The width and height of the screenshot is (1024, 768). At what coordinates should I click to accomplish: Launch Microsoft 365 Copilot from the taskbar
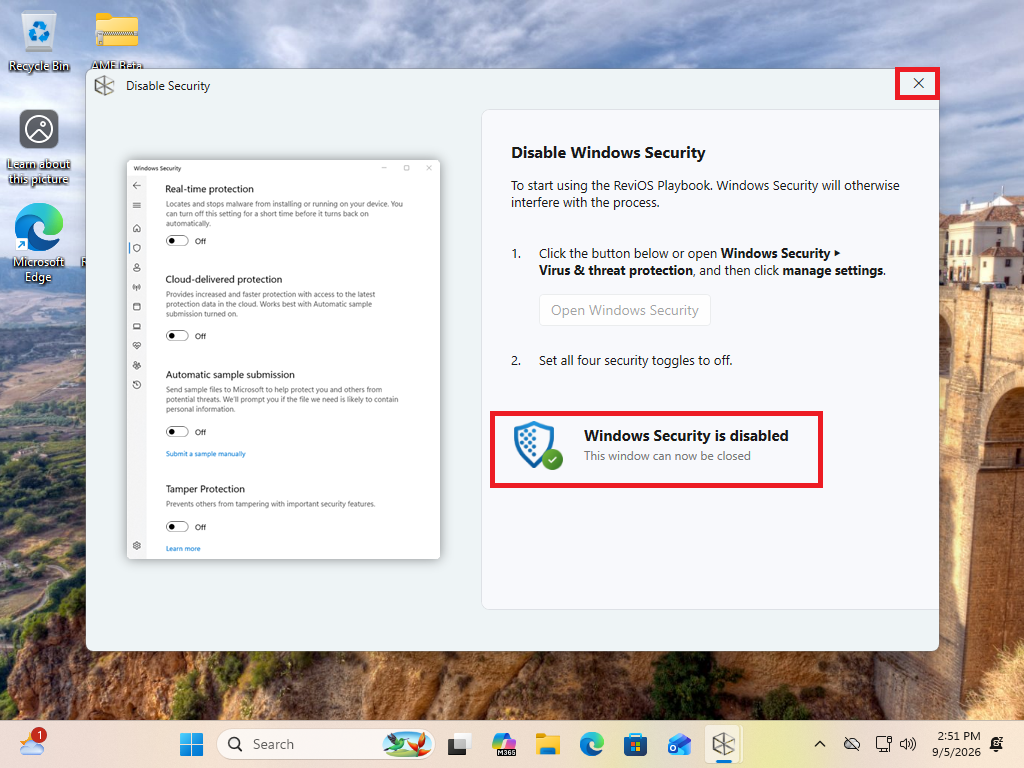coord(504,744)
